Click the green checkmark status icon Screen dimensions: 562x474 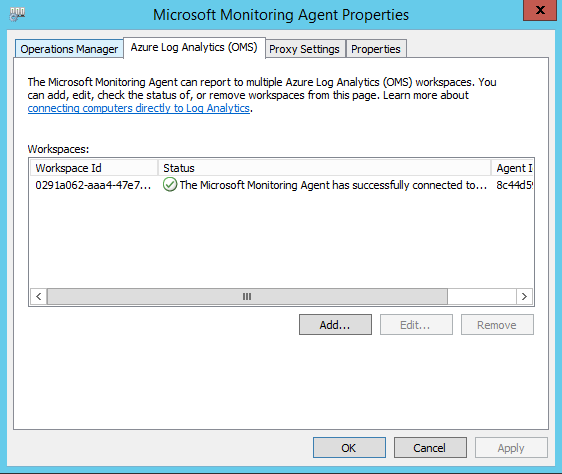(170, 185)
